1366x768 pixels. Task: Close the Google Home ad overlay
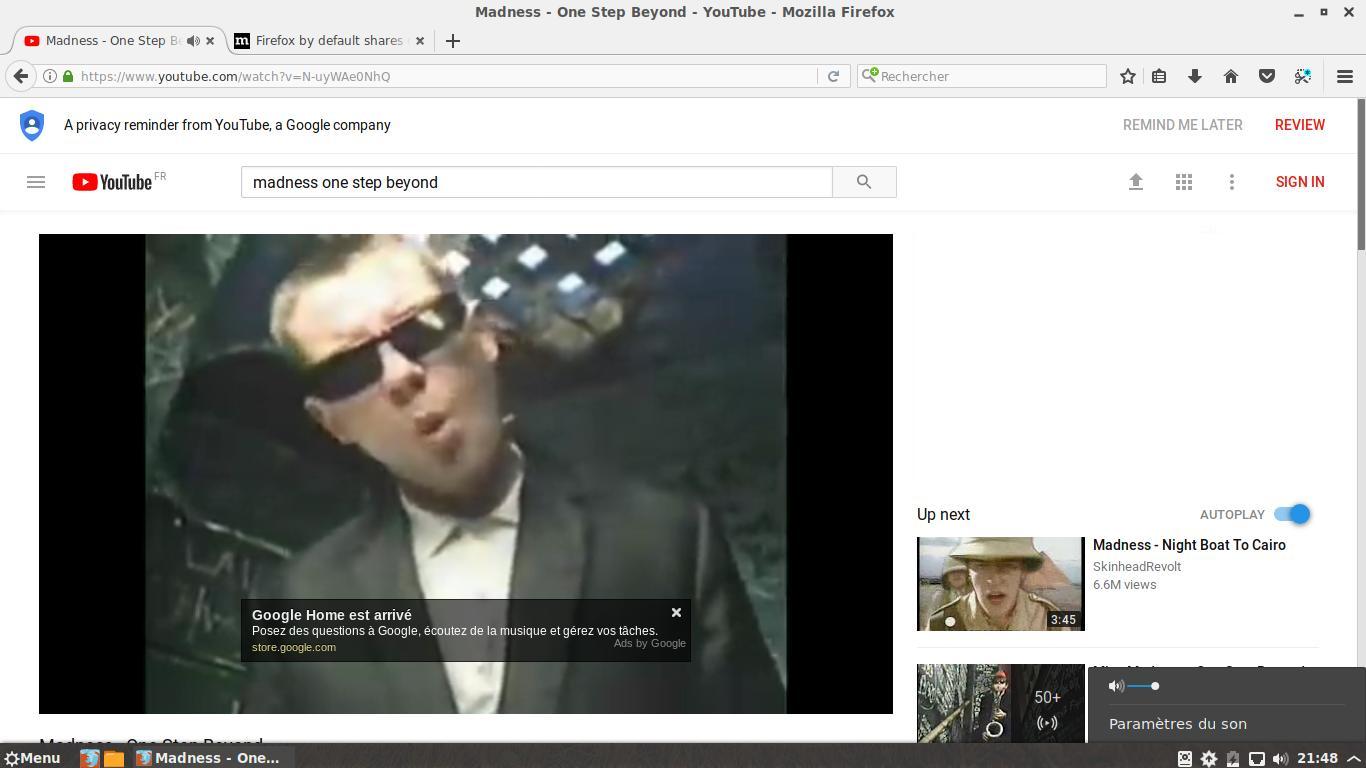[676, 613]
